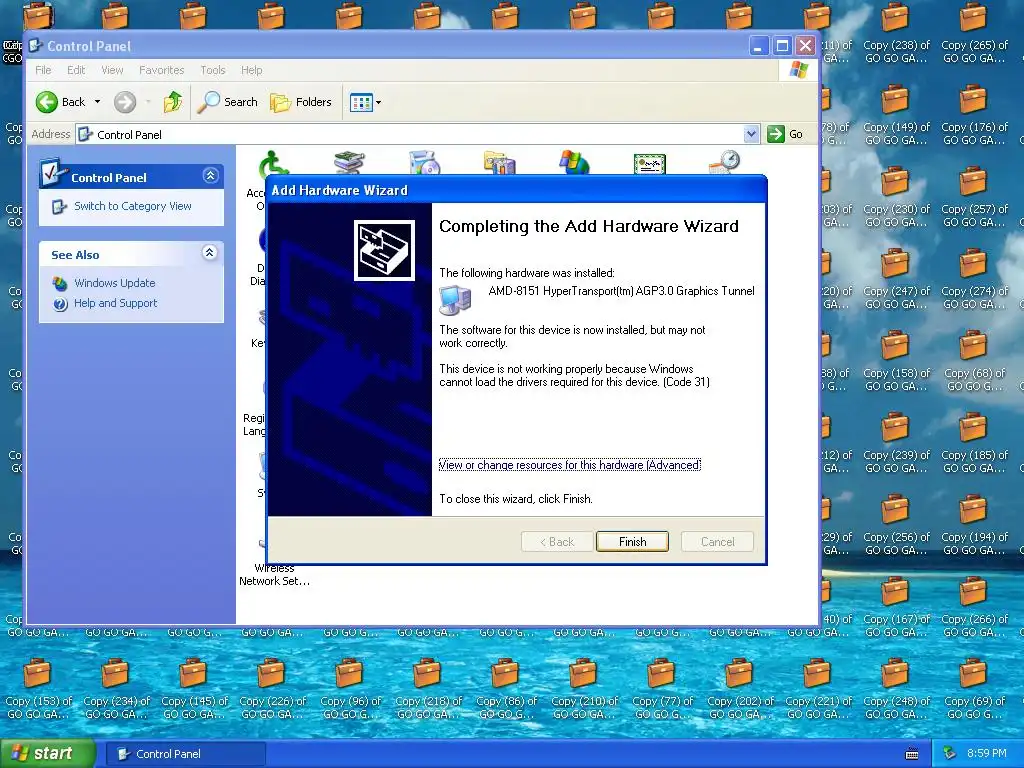
Task: Select desktop icon Copy (149) of GO GO GA
Action: [895, 115]
